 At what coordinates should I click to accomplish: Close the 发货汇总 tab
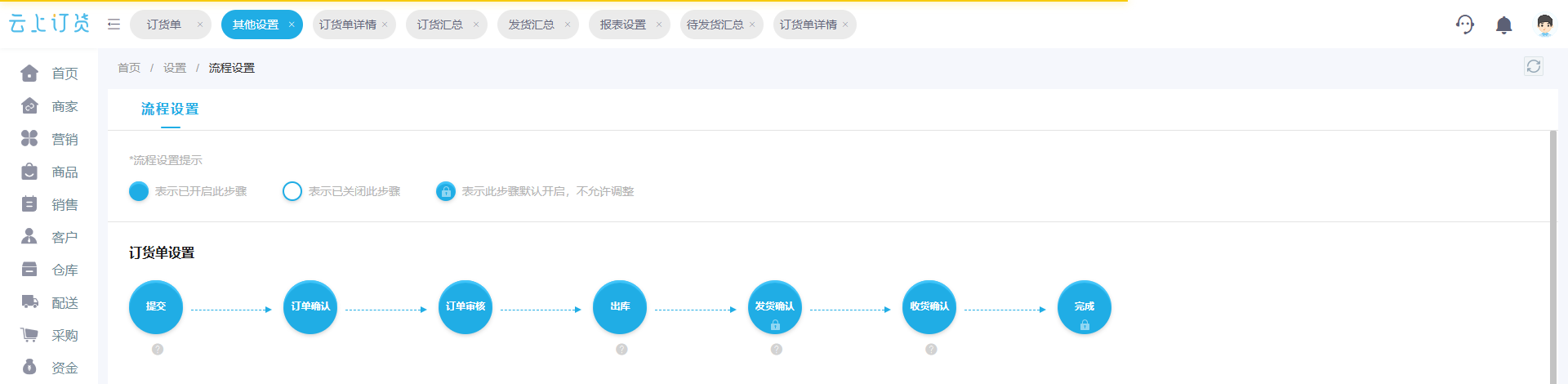[x=568, y=25]
